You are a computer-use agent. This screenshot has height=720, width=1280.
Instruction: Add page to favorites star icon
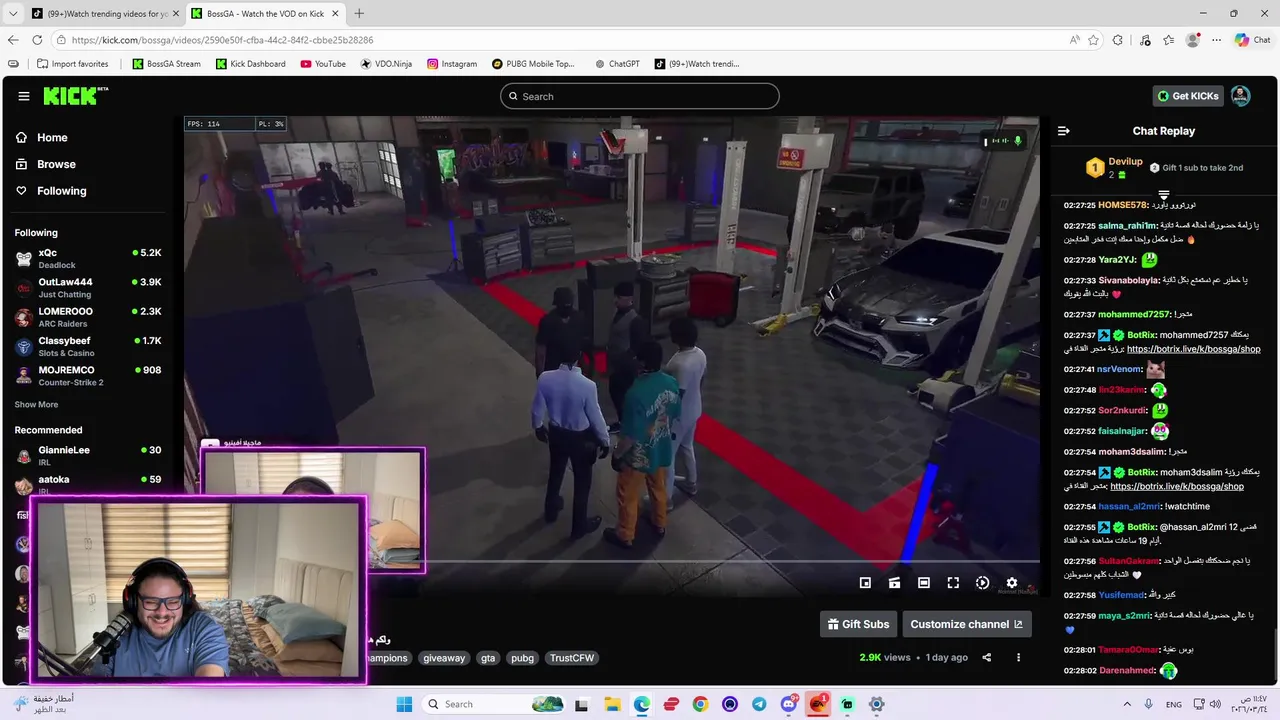1093,40
